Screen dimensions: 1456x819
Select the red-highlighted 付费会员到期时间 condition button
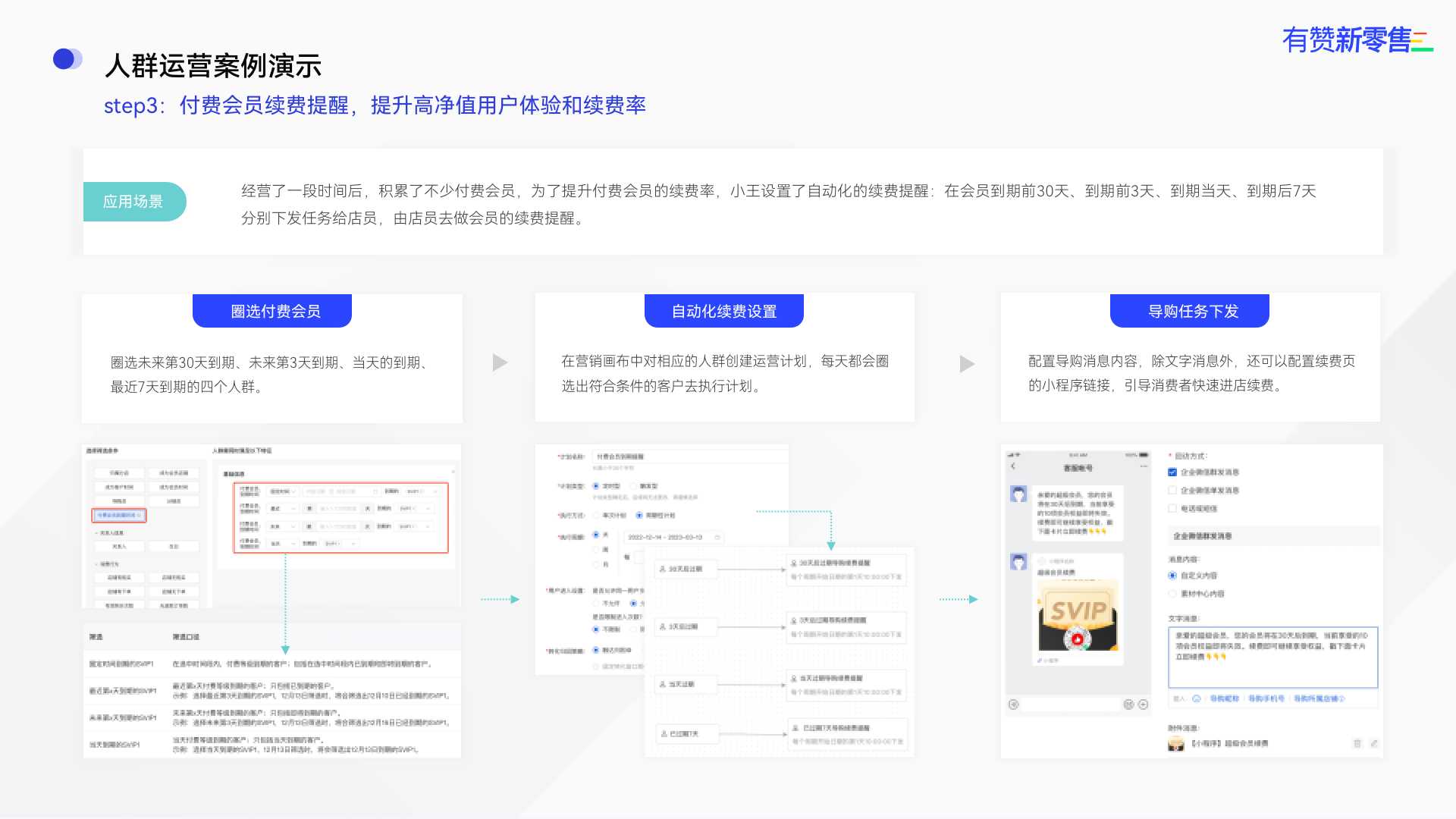click(119, 515)
